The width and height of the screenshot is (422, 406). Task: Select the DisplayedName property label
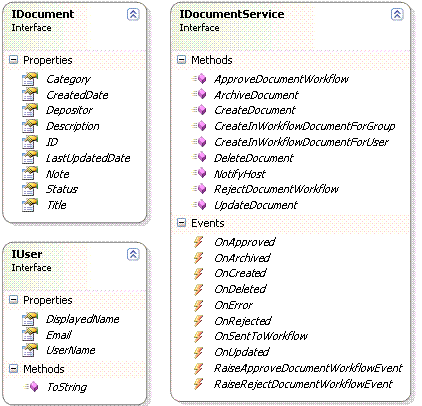click(82, 319)
